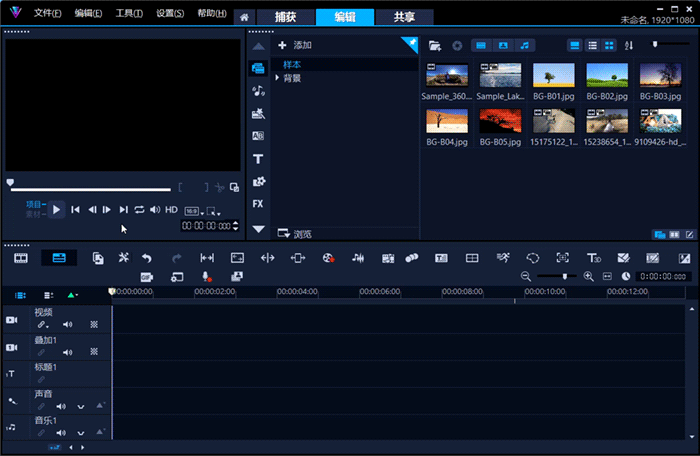Open the template library panel
The image size is (700, 456).
[258, 113]
